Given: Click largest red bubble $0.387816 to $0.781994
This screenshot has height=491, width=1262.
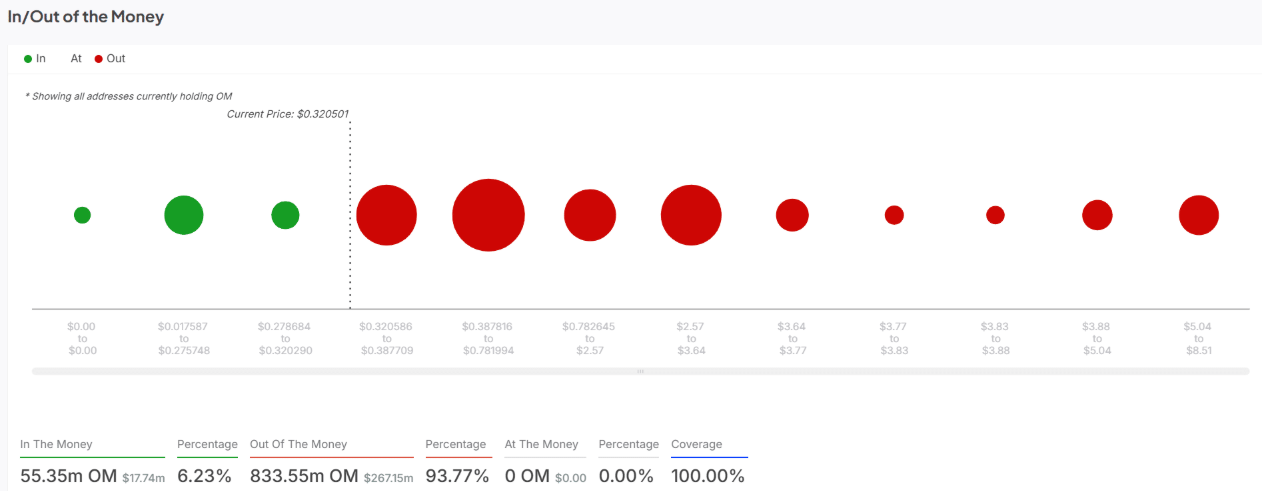Looking at the screenshot, I should (x=488, y=215).
